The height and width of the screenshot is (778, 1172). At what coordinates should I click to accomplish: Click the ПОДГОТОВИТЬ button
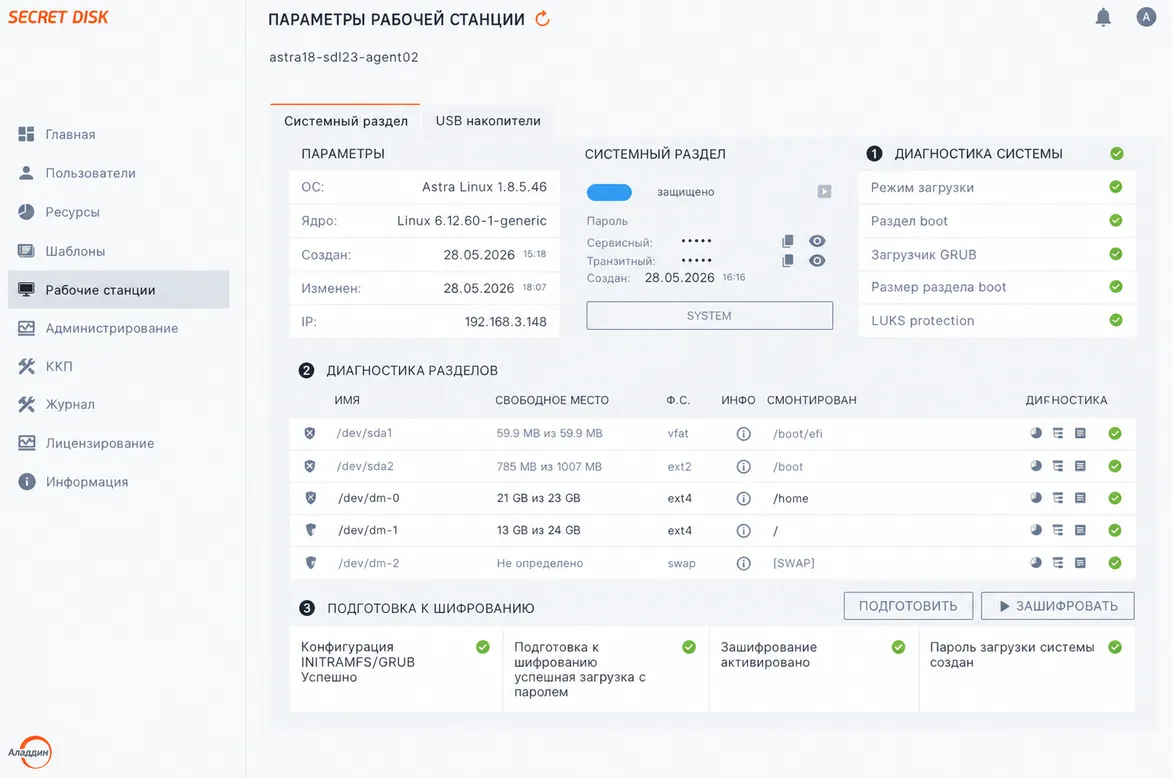click(x=908, y=606)
